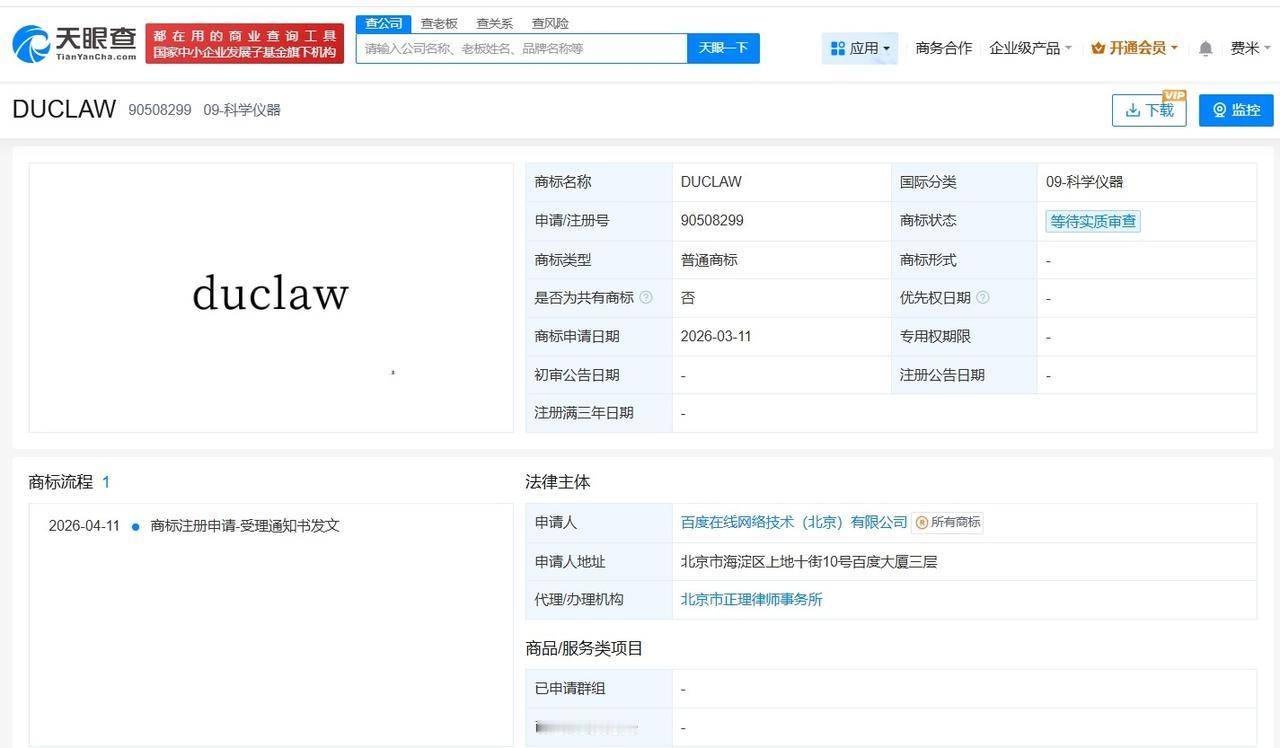Click the help icon next to 优先权日期
This screenshot has height=748, width=1280.
pyautogui.click(x=982, y=297)
